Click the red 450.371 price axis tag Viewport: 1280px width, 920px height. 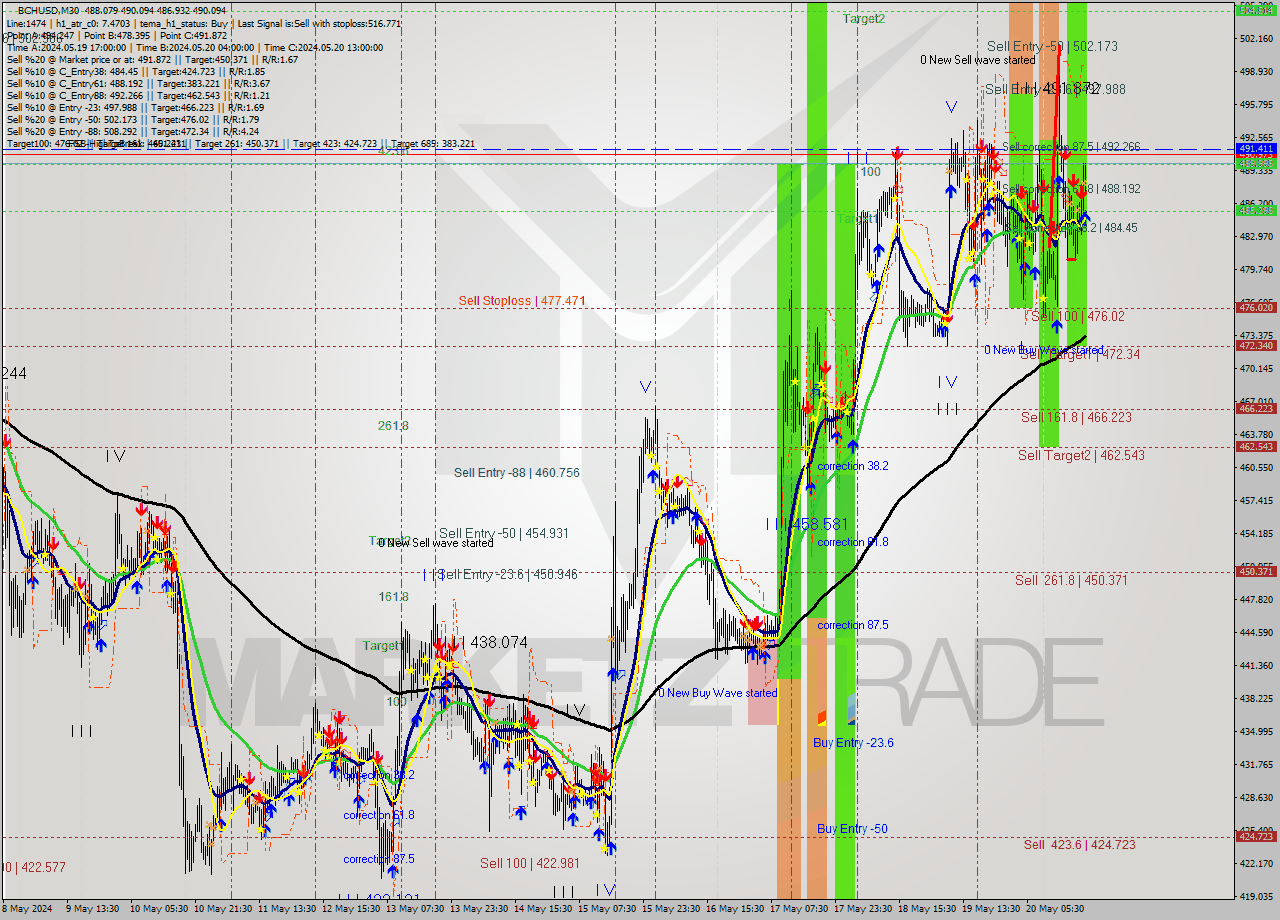pos(1256,571)
